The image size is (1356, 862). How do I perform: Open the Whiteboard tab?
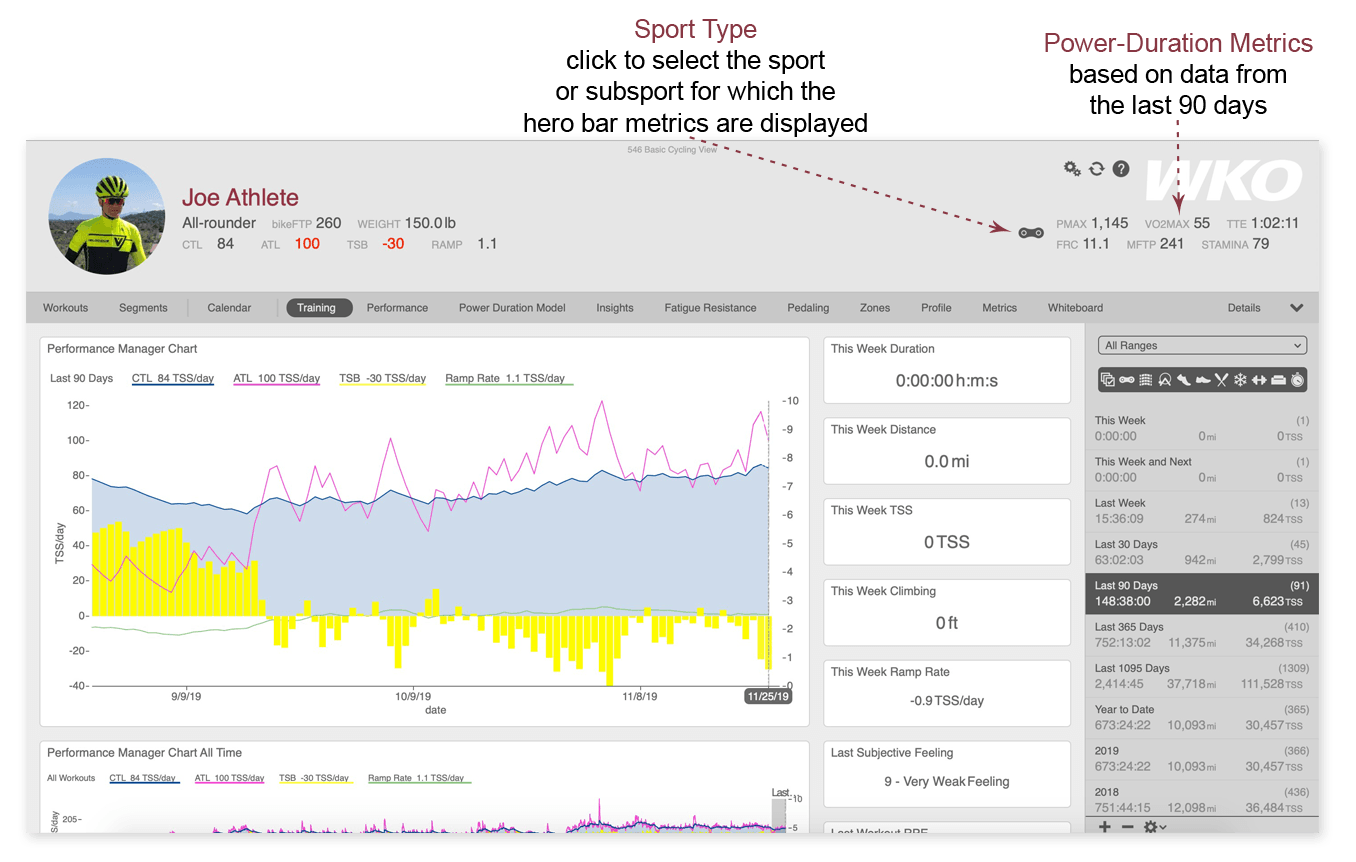tap(1075, 308)
